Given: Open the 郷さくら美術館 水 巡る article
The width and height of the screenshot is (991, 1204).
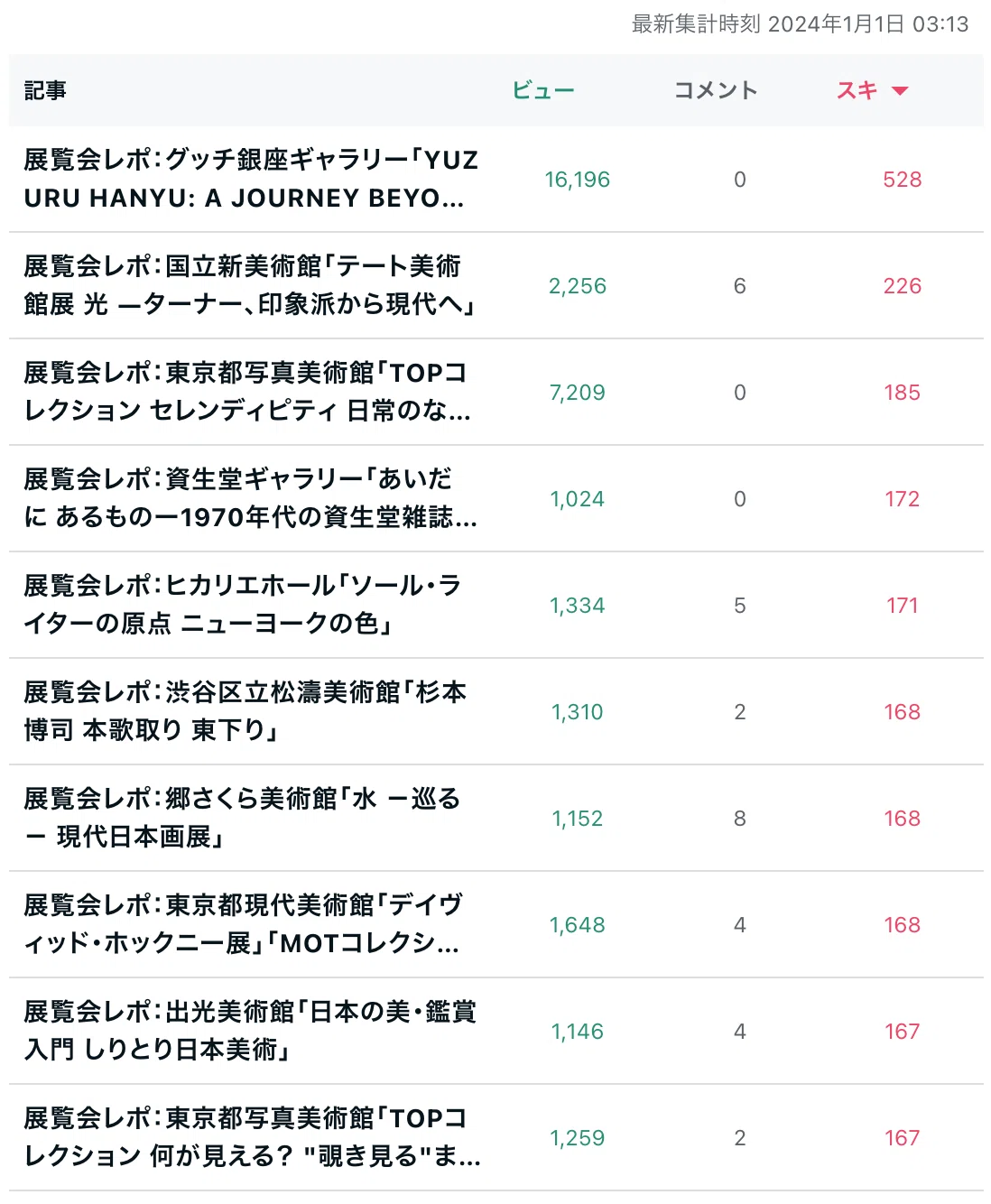Looking at the screenshot, I should pyautogui.click(x=243, y=818).
